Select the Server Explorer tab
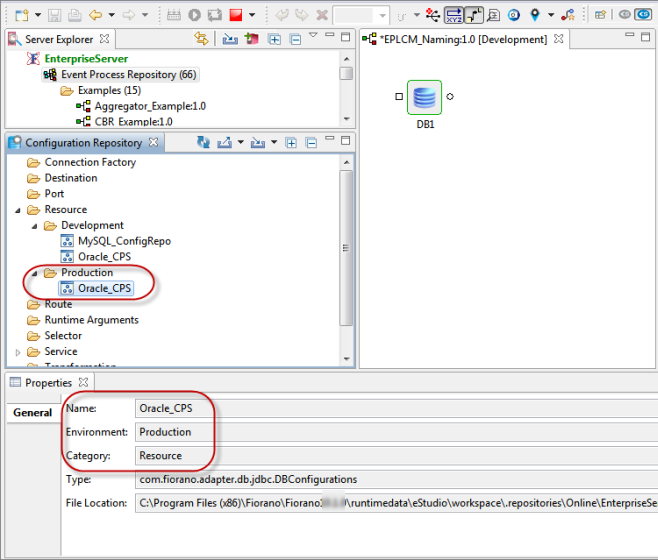This screenshot has height=560, width=658. [x=59, y=39]
